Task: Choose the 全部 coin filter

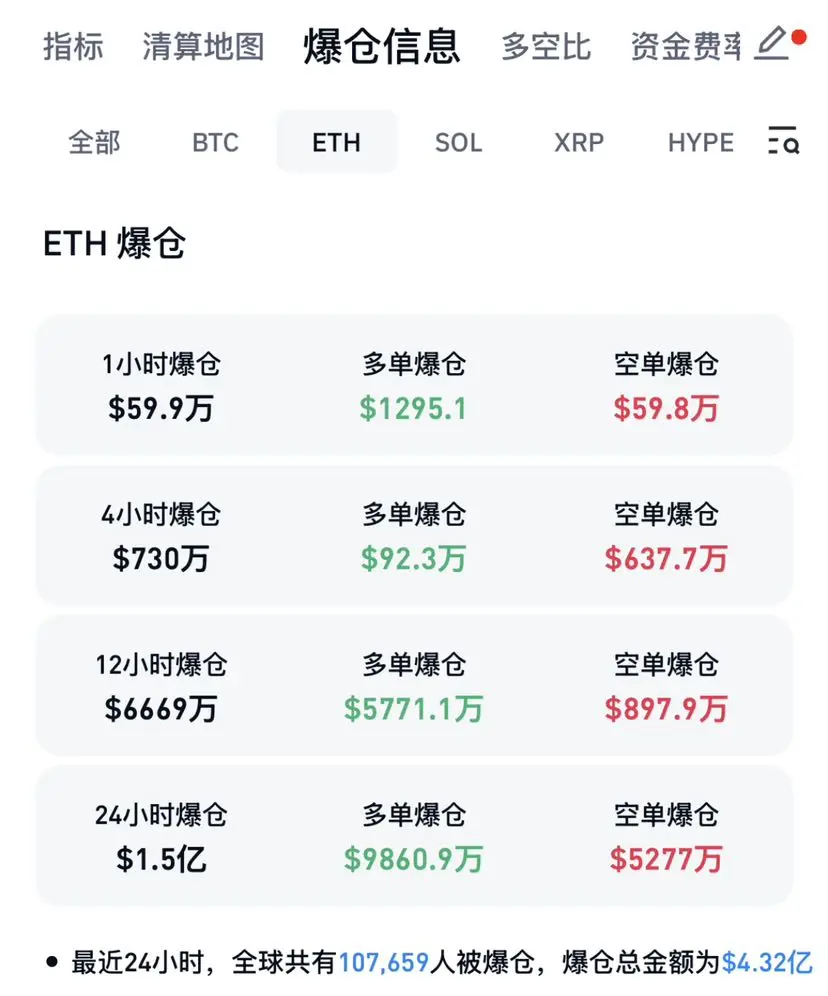Action: pyautogui.click(x=94, y=142)
